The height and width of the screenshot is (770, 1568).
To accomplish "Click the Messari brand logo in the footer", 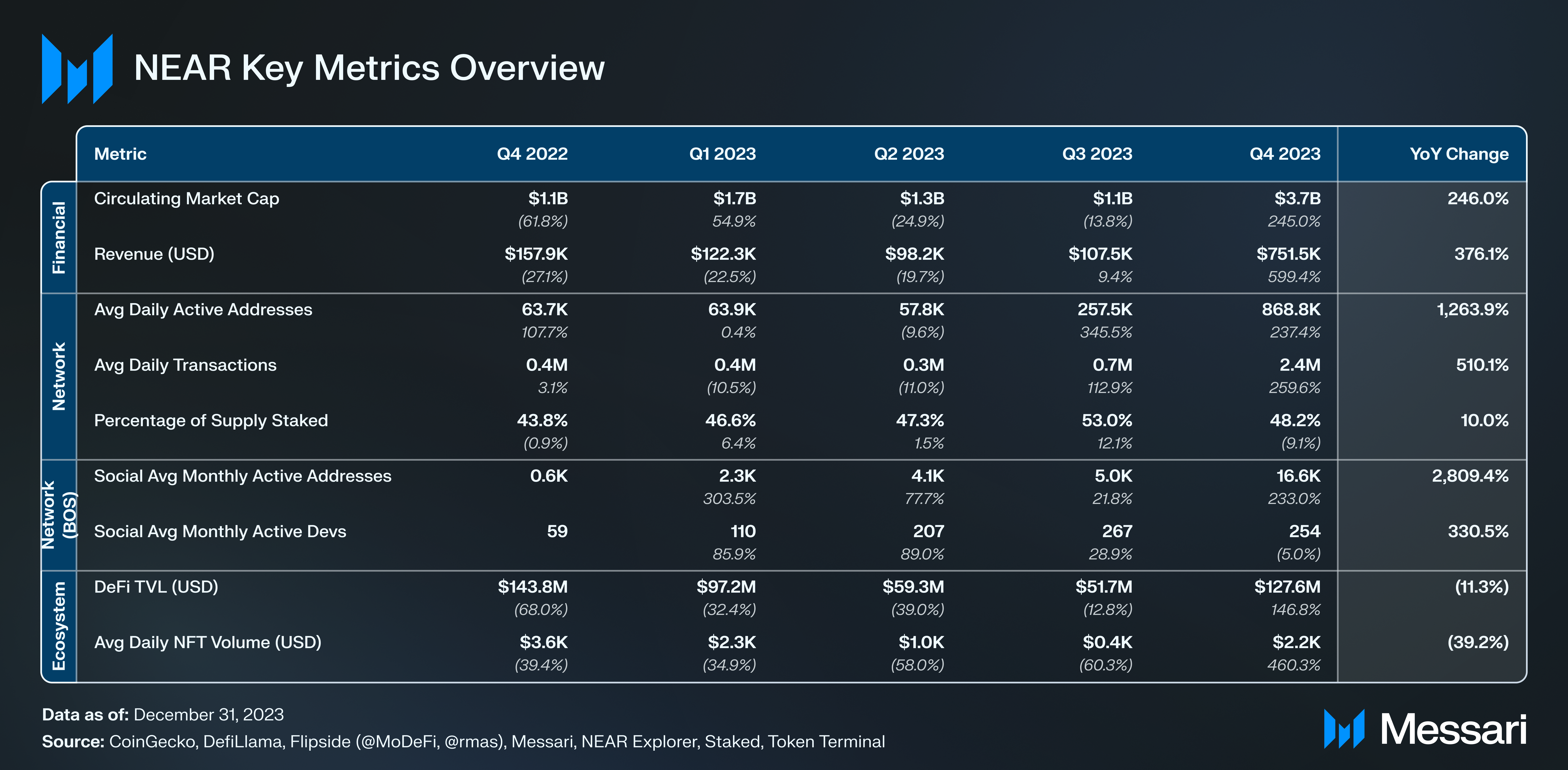I will (x=1425, y=729).
